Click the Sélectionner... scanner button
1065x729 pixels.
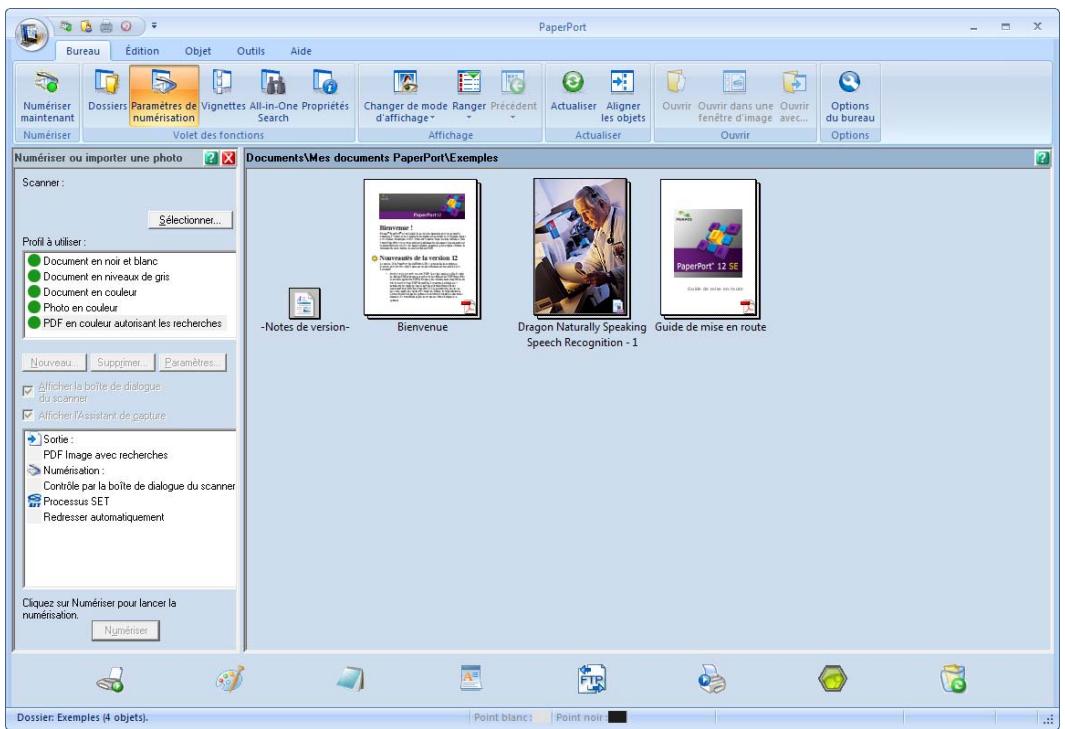[x=190, y=220]
